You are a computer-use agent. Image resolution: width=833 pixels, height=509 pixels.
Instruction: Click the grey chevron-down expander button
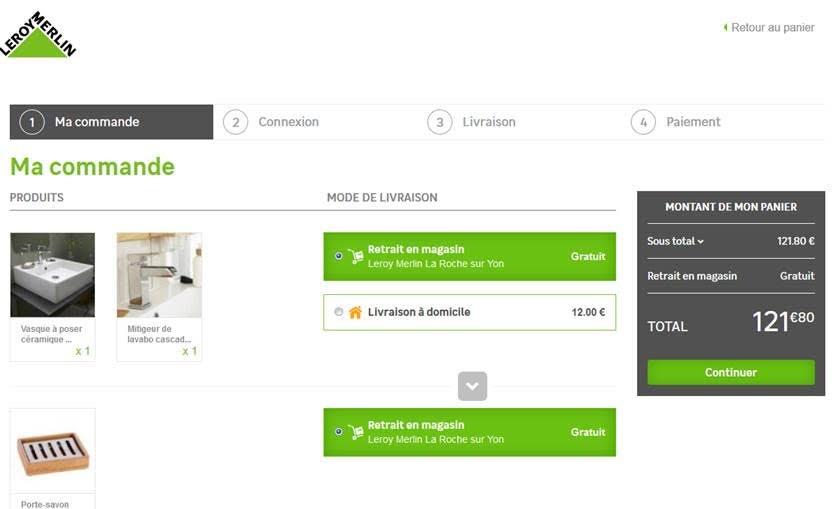click(472, 386)
